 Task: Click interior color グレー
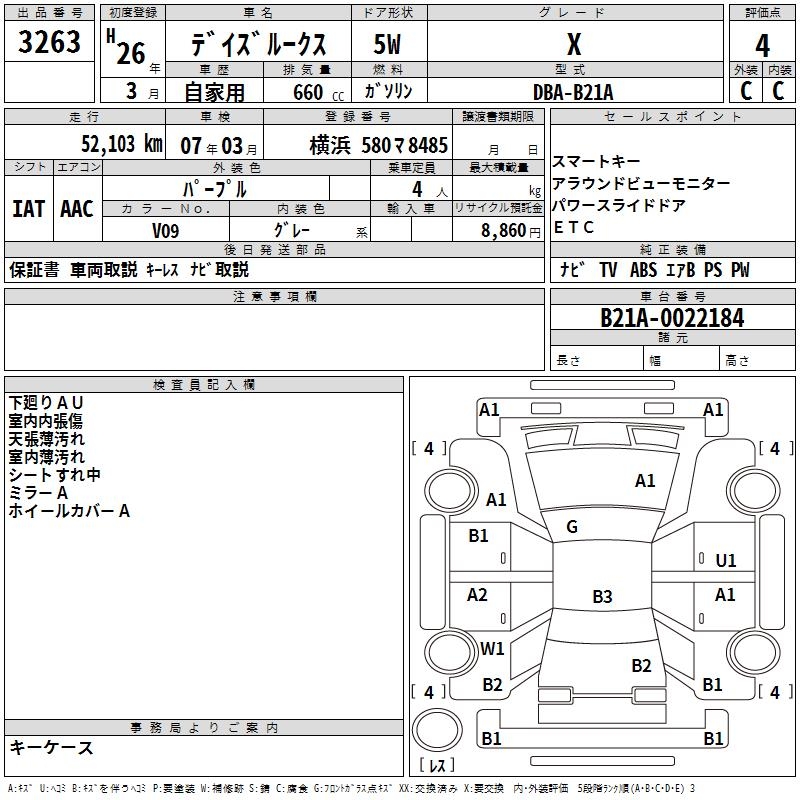292,230
